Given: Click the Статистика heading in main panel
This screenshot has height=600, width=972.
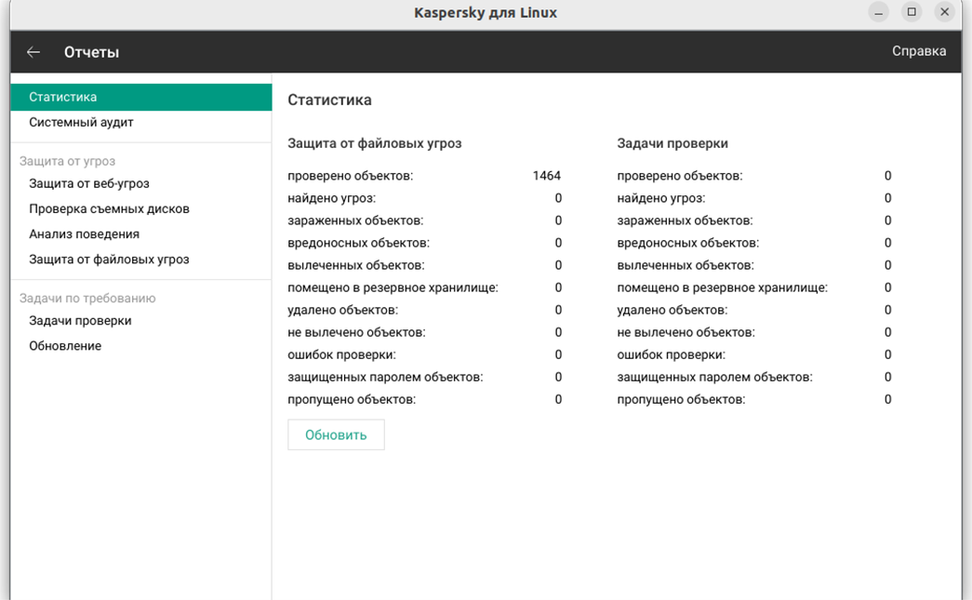Looking at the screenshot, I should 329,100.
